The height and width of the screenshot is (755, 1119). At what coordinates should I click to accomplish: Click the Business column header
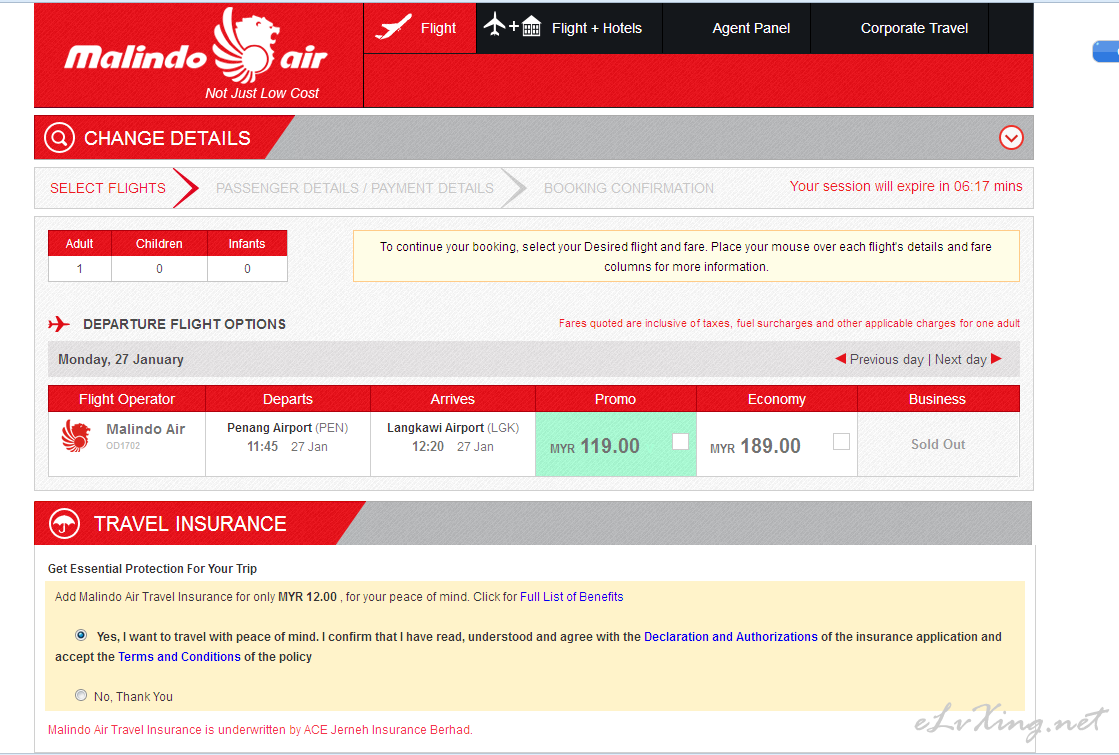pos(938,399)
